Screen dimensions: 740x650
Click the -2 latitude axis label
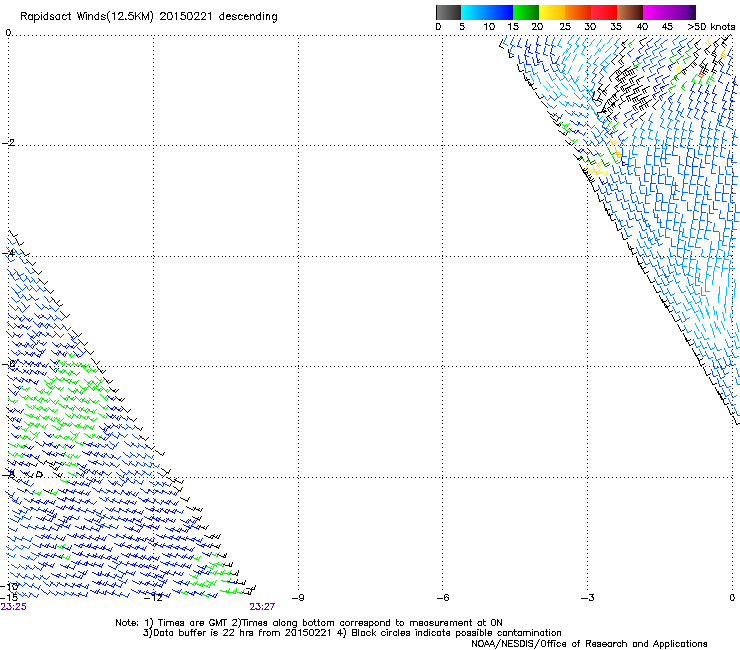pyautogui.click(x=8, y=143)
